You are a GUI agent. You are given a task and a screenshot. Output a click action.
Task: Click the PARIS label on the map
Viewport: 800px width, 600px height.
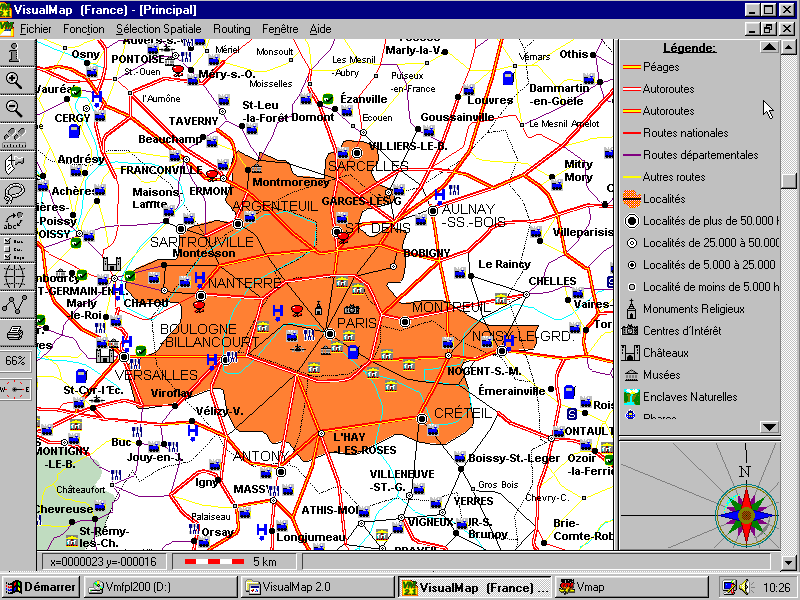(357, 323)
